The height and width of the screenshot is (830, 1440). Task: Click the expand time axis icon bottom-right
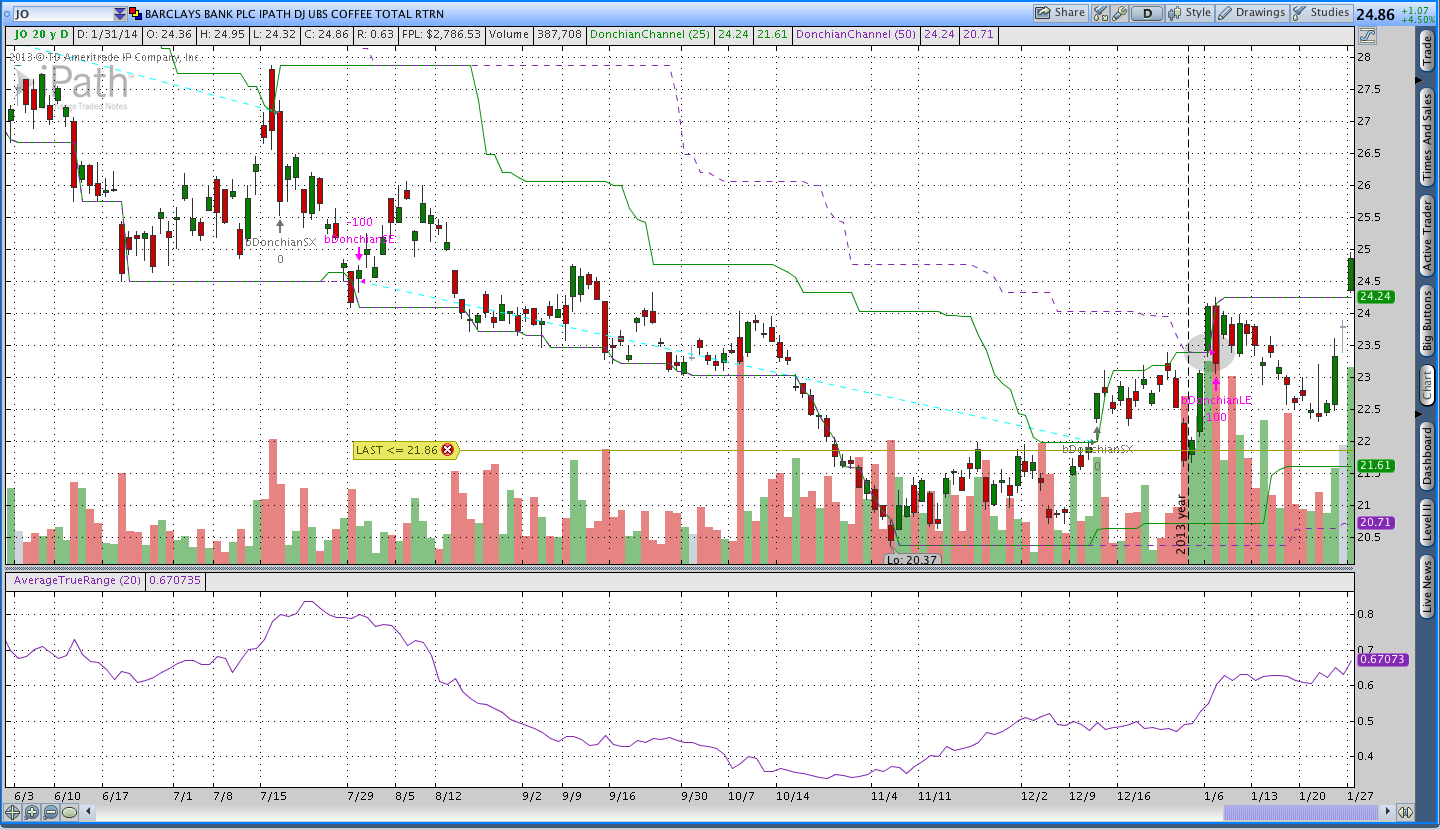click(1405, 812)
